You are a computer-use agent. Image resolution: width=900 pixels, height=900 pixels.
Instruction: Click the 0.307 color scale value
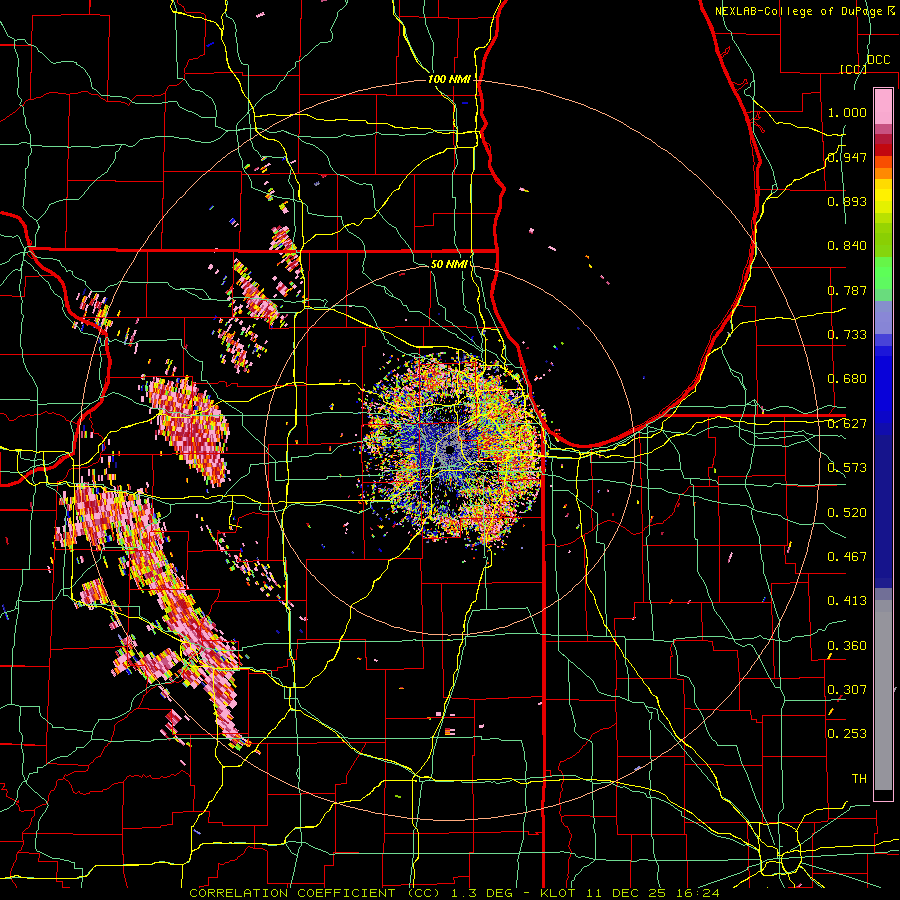[847, 690]
